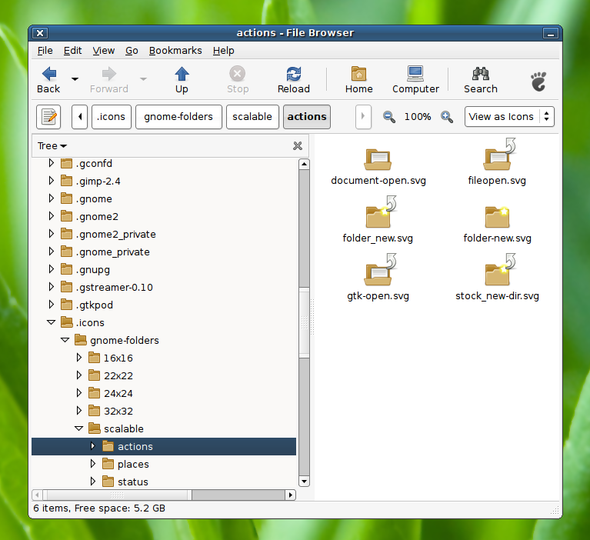The width and height of the screenshot is (590, 540).
Task: Open the Bookmarks menu
Action: click(x=175, y=50)
